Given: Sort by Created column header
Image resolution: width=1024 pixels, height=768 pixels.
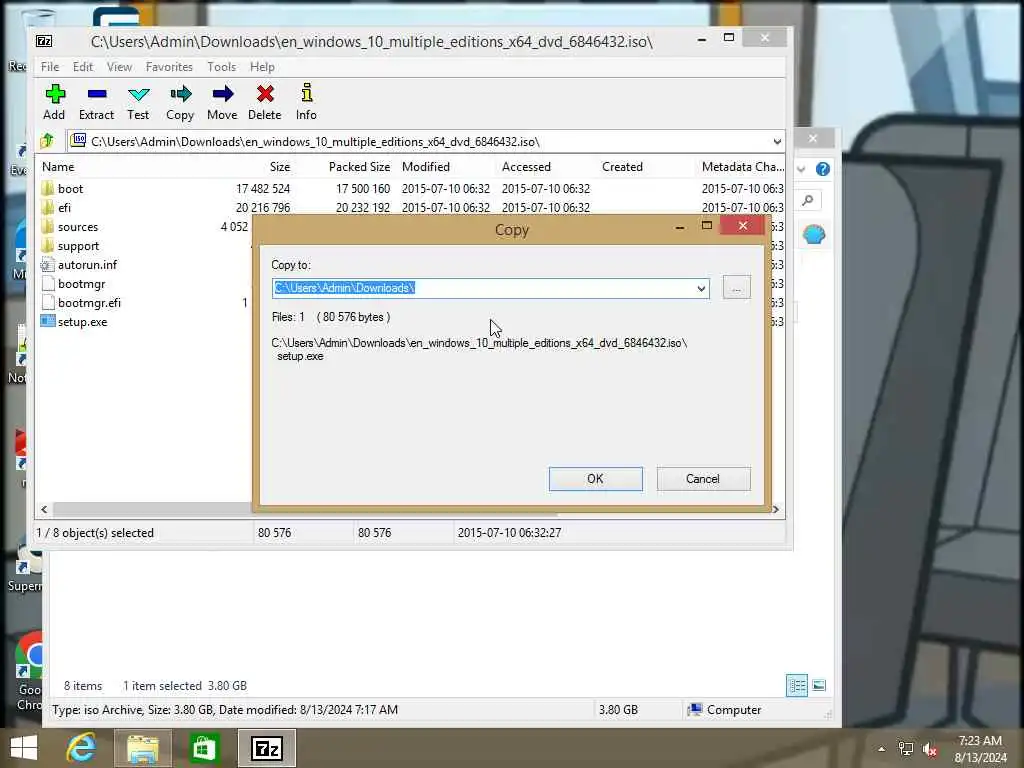Looking at the screenshot, I should (622, 167).
